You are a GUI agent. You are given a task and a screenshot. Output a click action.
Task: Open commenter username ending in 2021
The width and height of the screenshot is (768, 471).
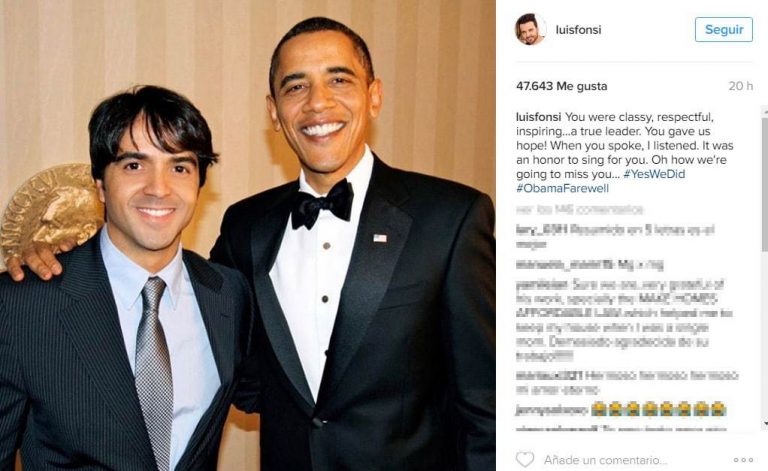click(549, 376)
